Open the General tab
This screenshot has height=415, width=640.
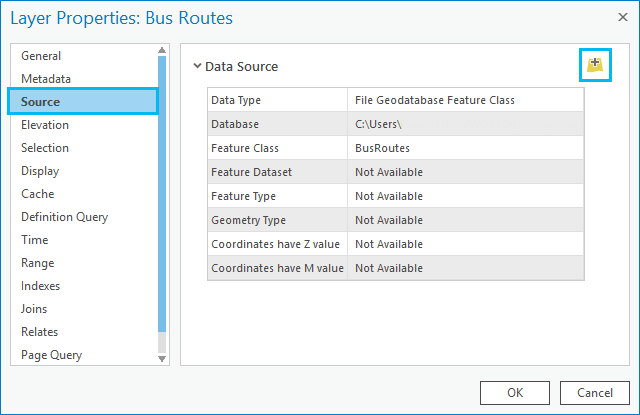pos(41,56)
